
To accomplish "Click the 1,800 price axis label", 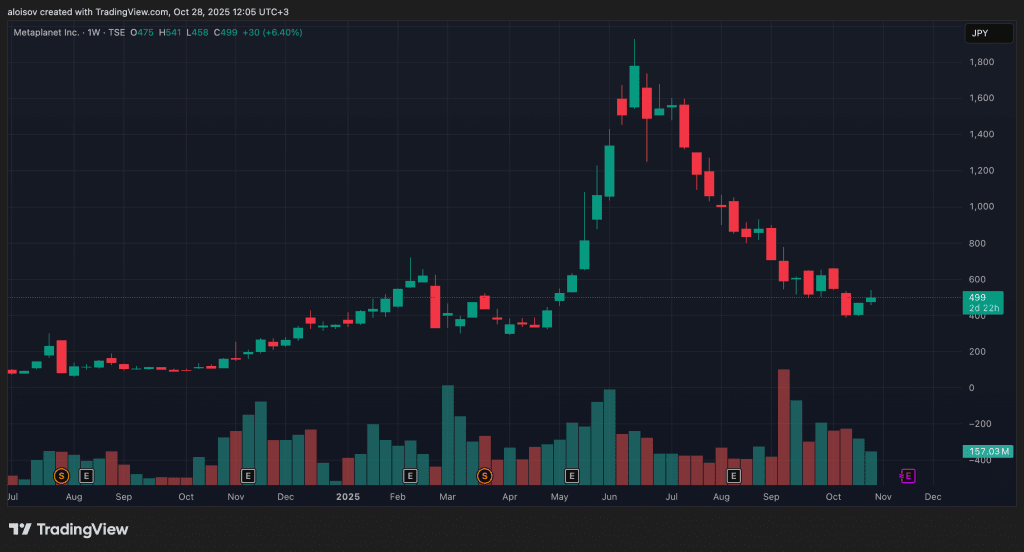I will (x=982, y=62).
